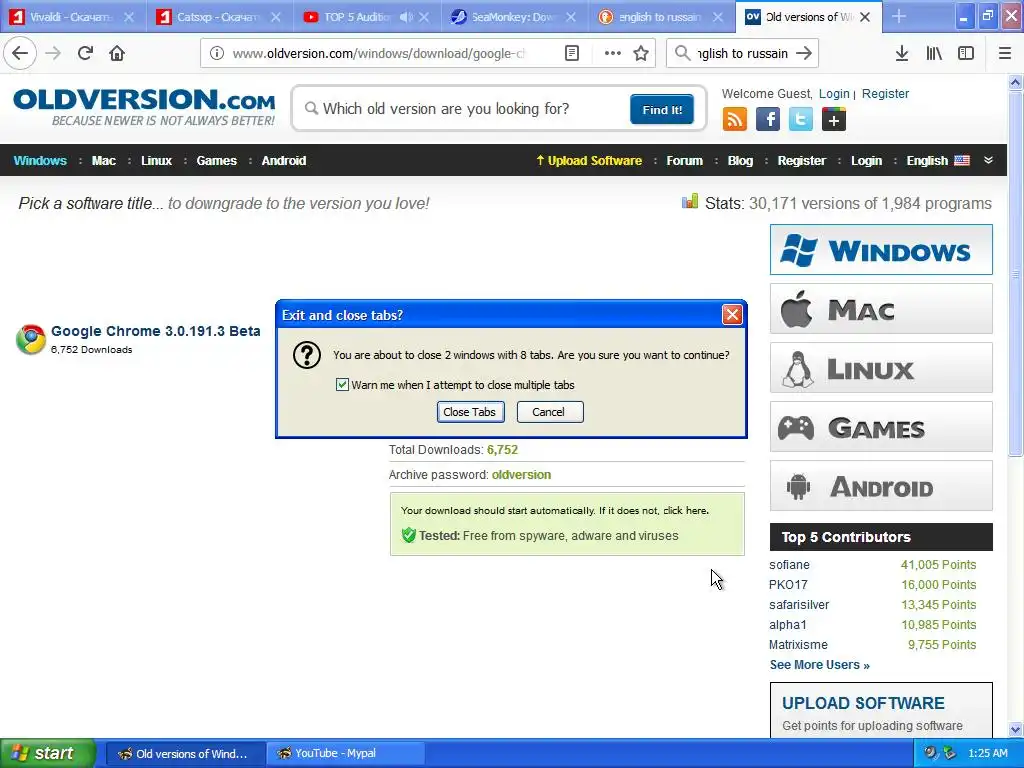Click the browser forward arrow
The image size is (1024, 768).
tap(54, 54)
